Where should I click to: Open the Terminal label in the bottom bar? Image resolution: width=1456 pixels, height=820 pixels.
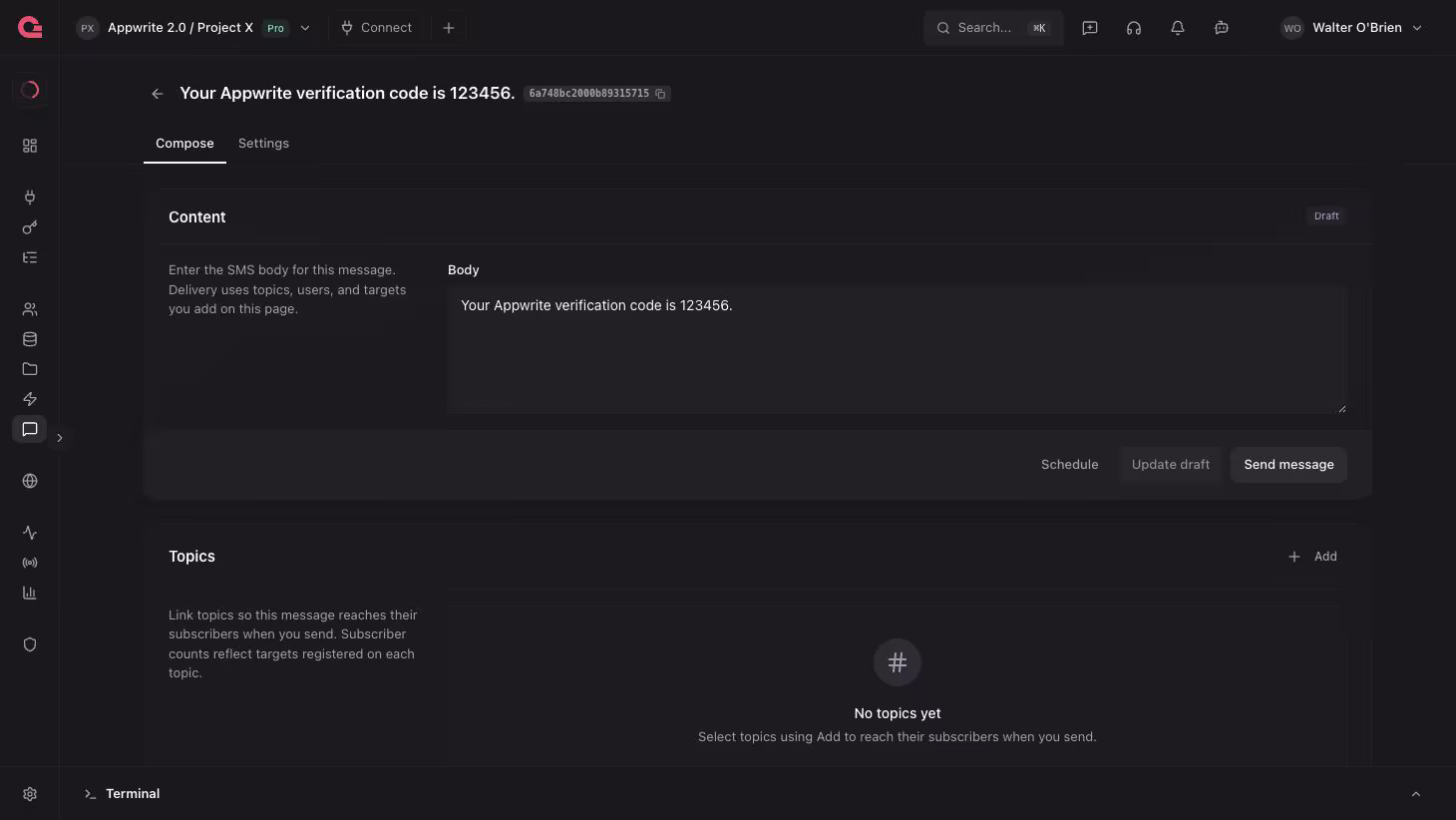tap(133, 794)
